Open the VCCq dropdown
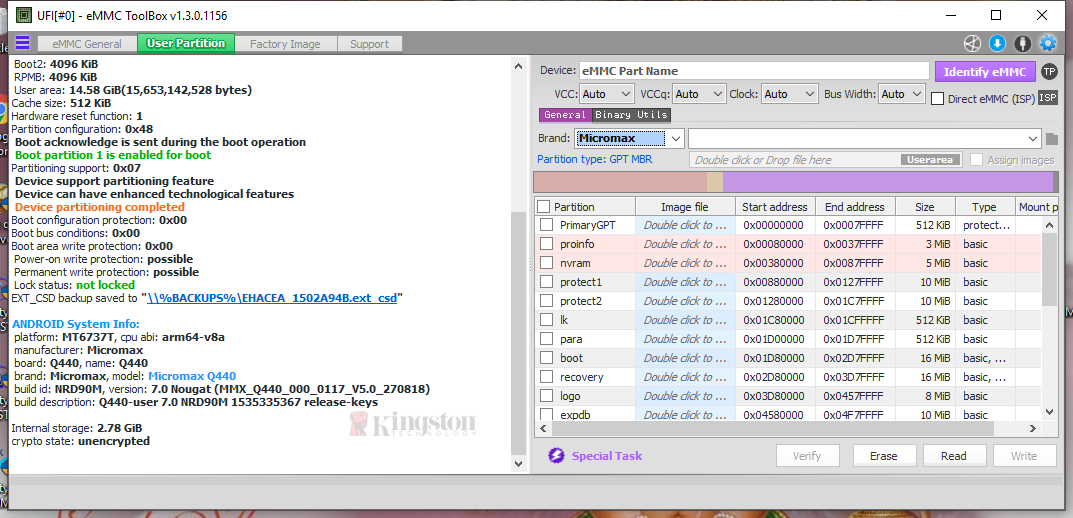The width and height of the screenshot is (1073, 518). point(699,94)
